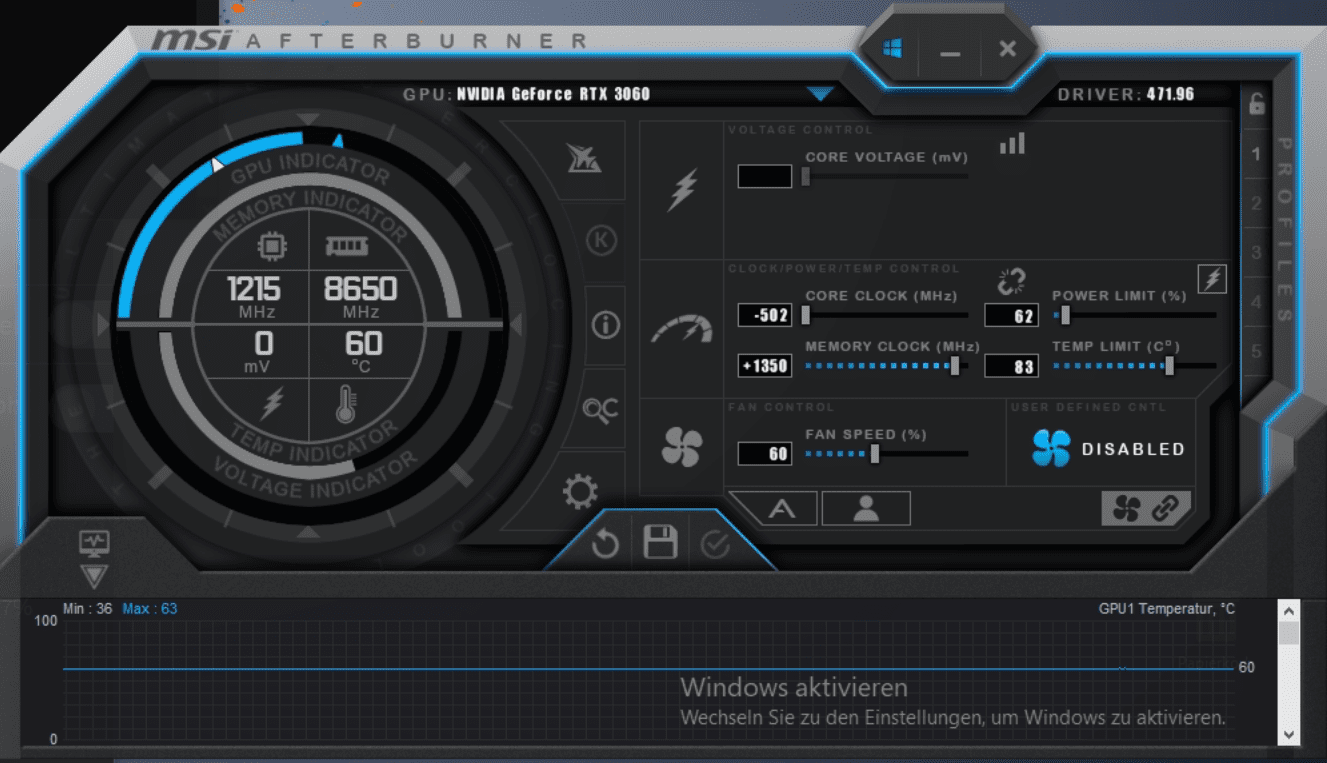Click the 'Min : 36' graph label
Image resolution: width=1327 pixels, height=763 pixels.
(87, 608)
